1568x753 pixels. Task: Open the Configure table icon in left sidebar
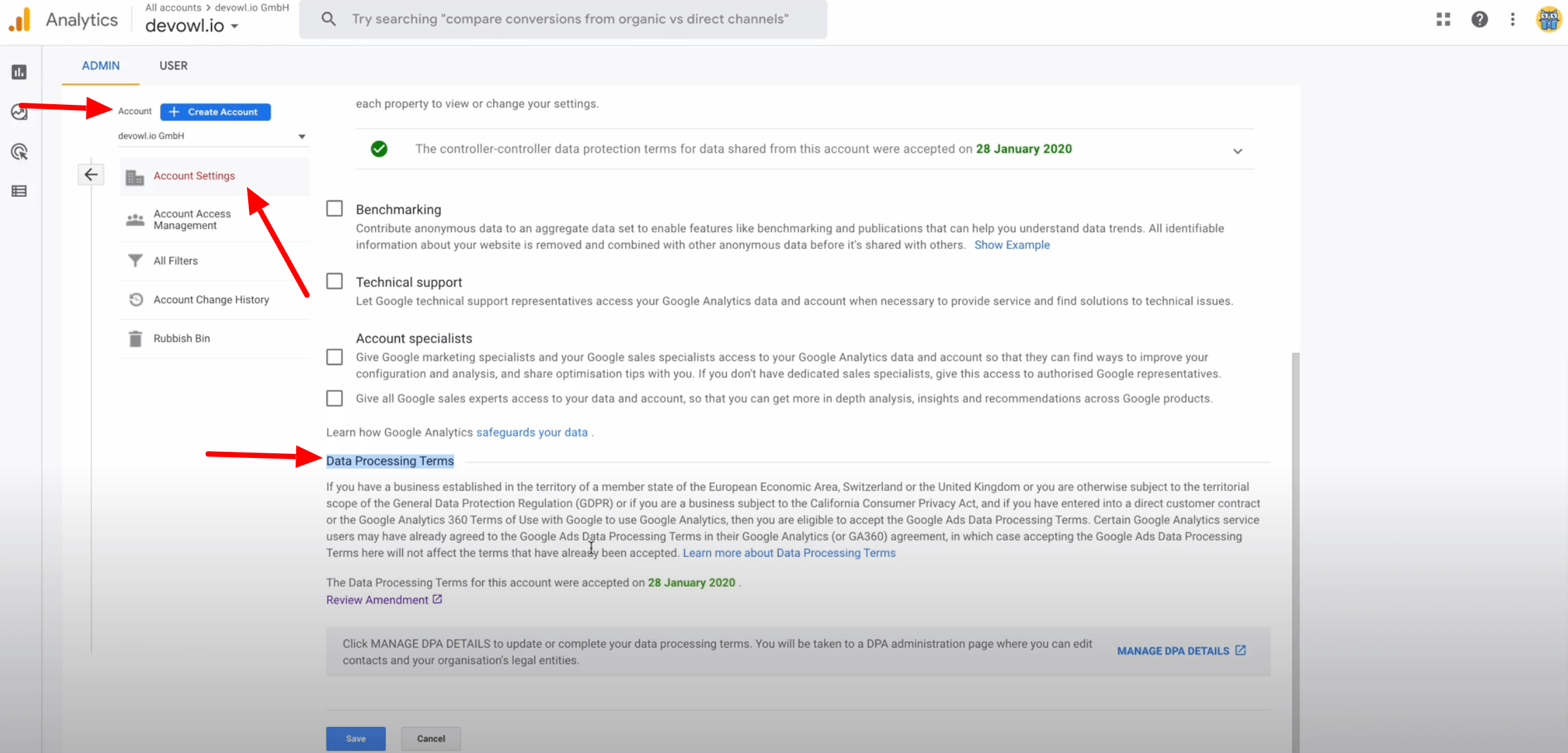(x=19, y=192)
